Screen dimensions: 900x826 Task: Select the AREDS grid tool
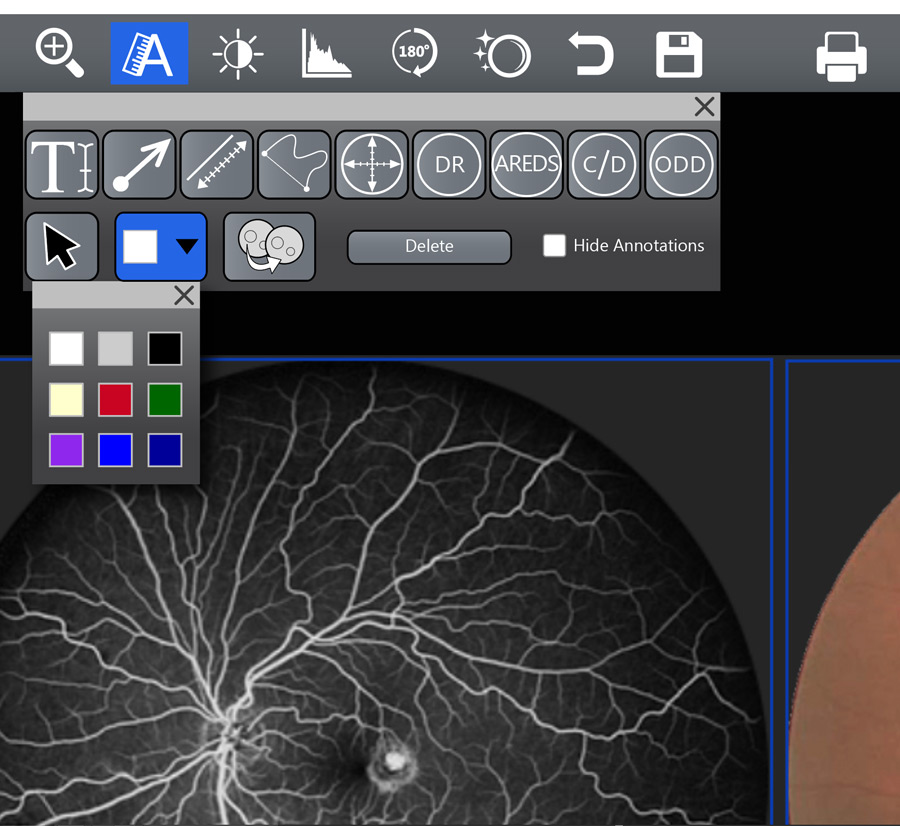[527, 165]
